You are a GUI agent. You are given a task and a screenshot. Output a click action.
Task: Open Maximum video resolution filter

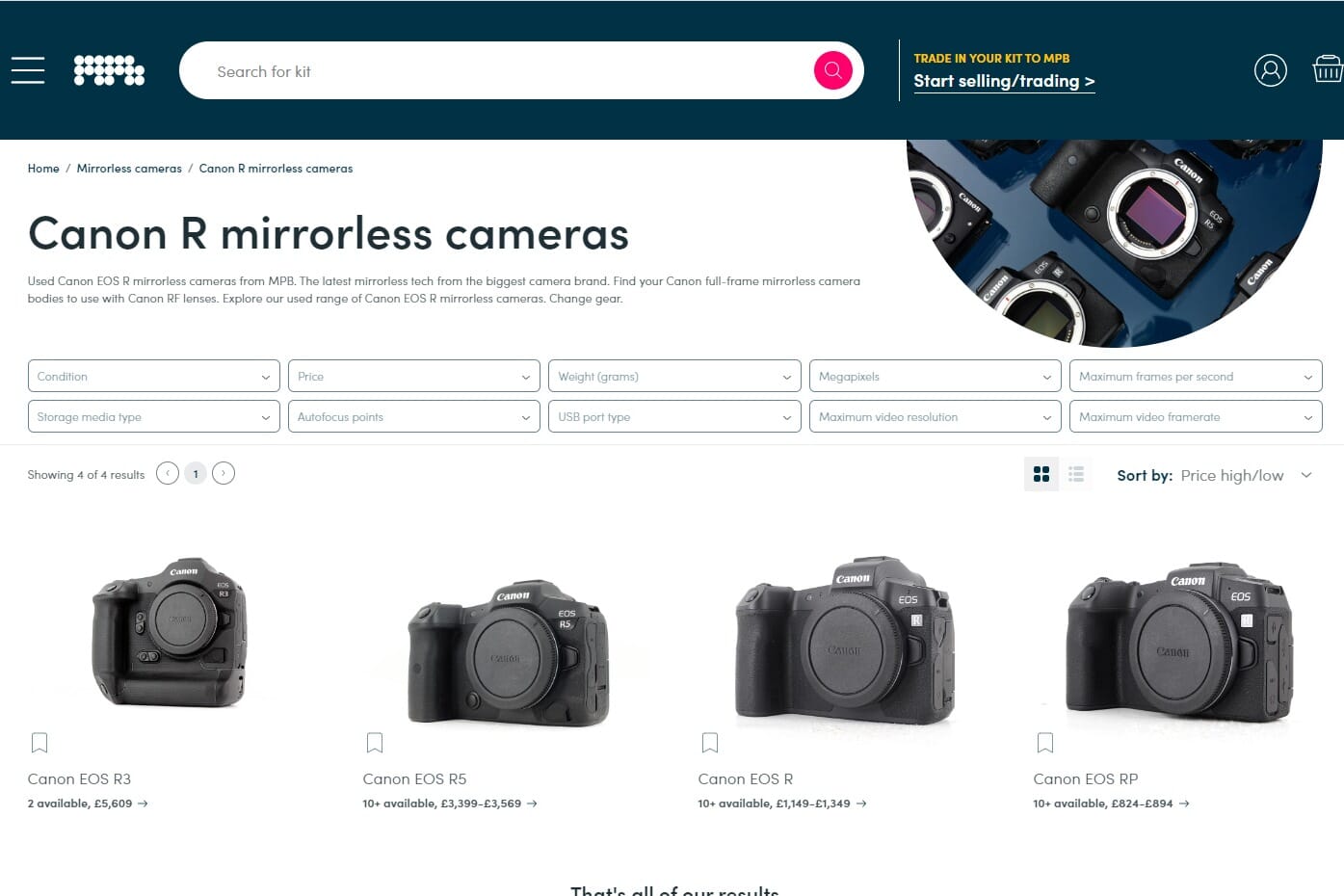click(936, 416)
